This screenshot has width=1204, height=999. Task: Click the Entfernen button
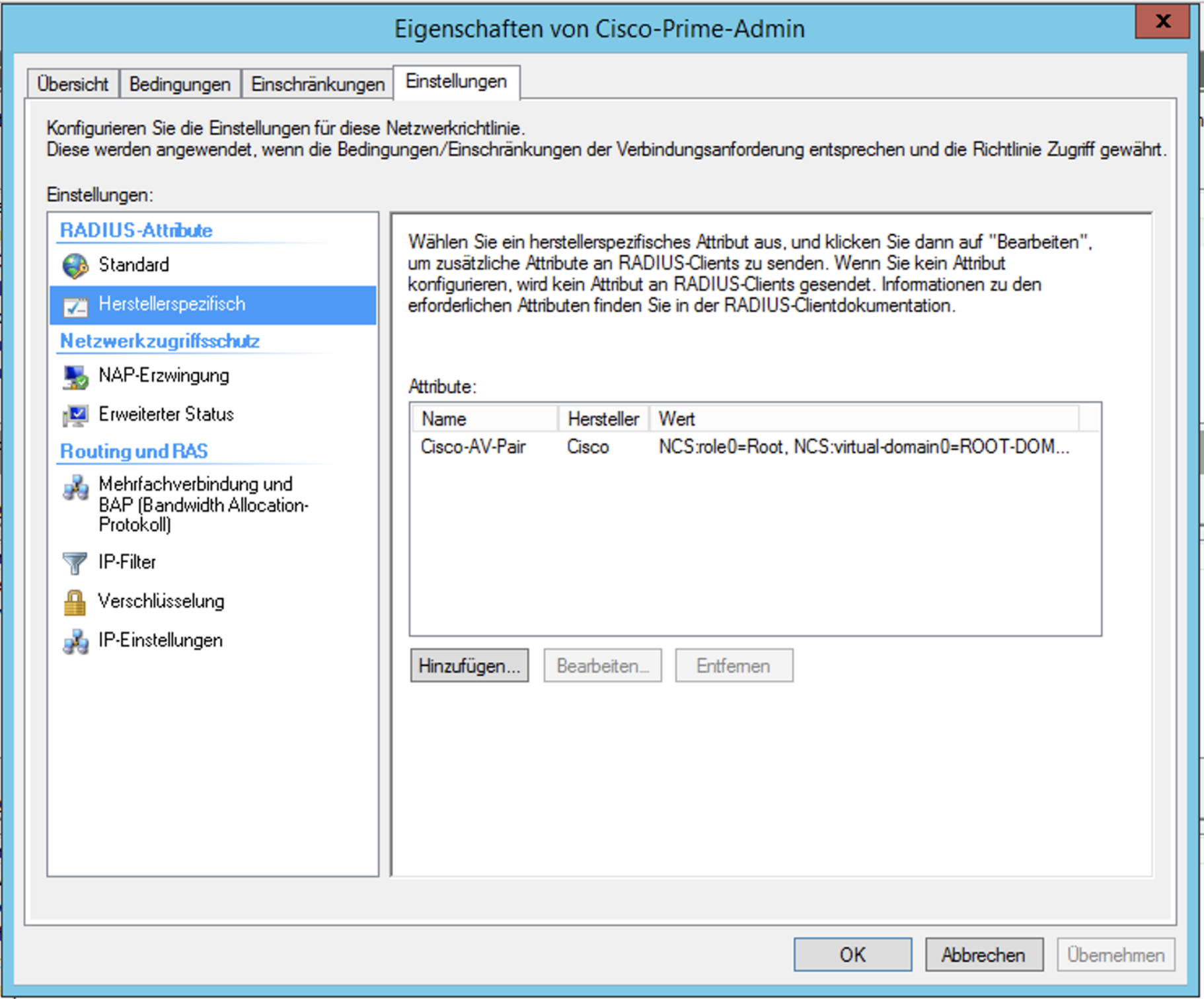point(734,665)
